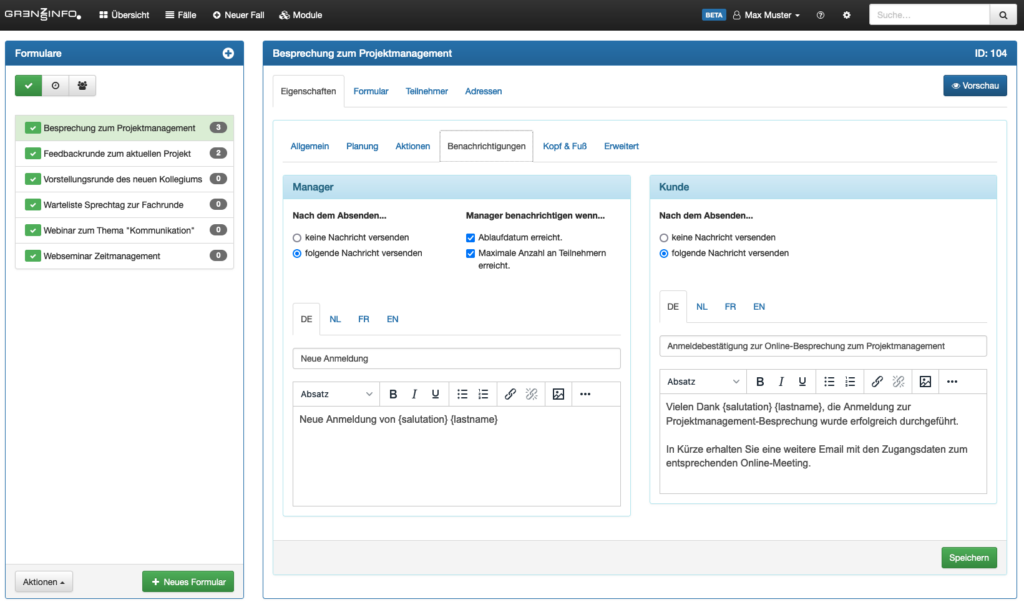Uncheck "Maximale Anzahl an Teilnehmern erreicht"
This screenshot has height=607, width=1024.
[x=471, y=254]
